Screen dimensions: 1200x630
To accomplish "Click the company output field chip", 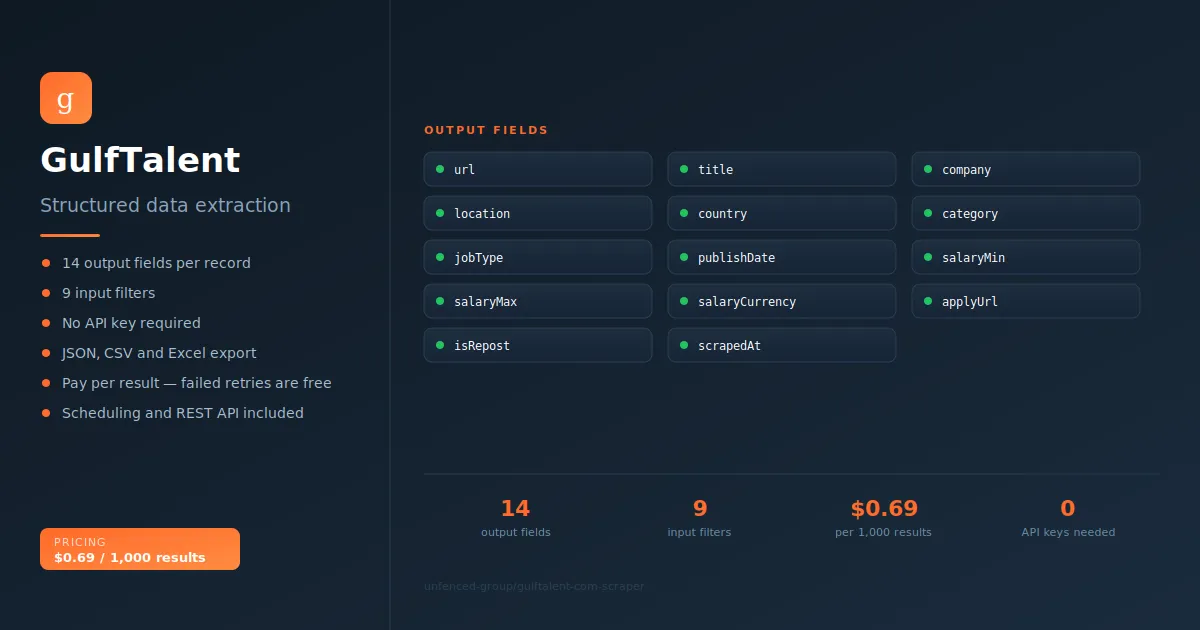I will 1026,169.
